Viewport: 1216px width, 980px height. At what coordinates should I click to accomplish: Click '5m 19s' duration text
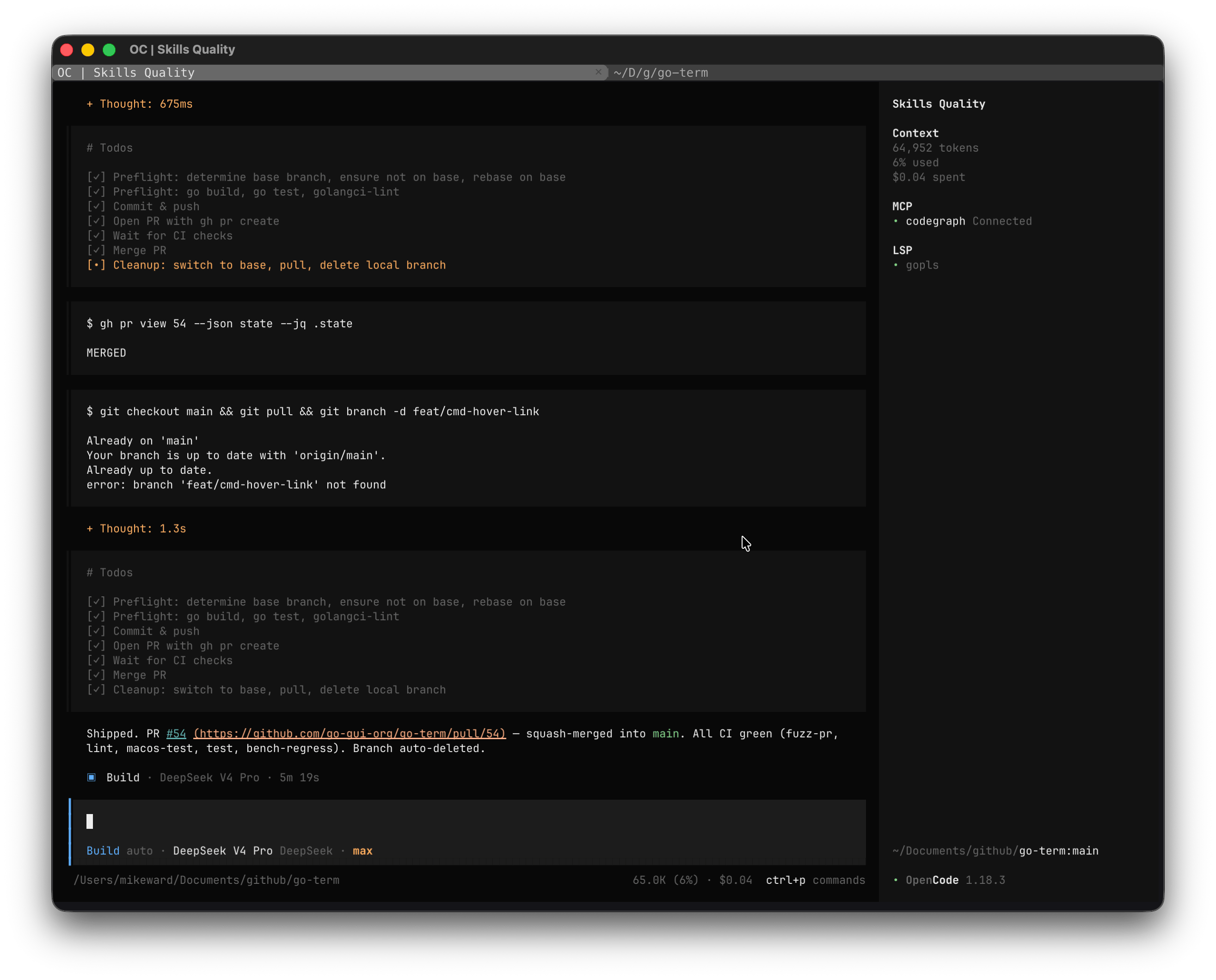point(299,778)
